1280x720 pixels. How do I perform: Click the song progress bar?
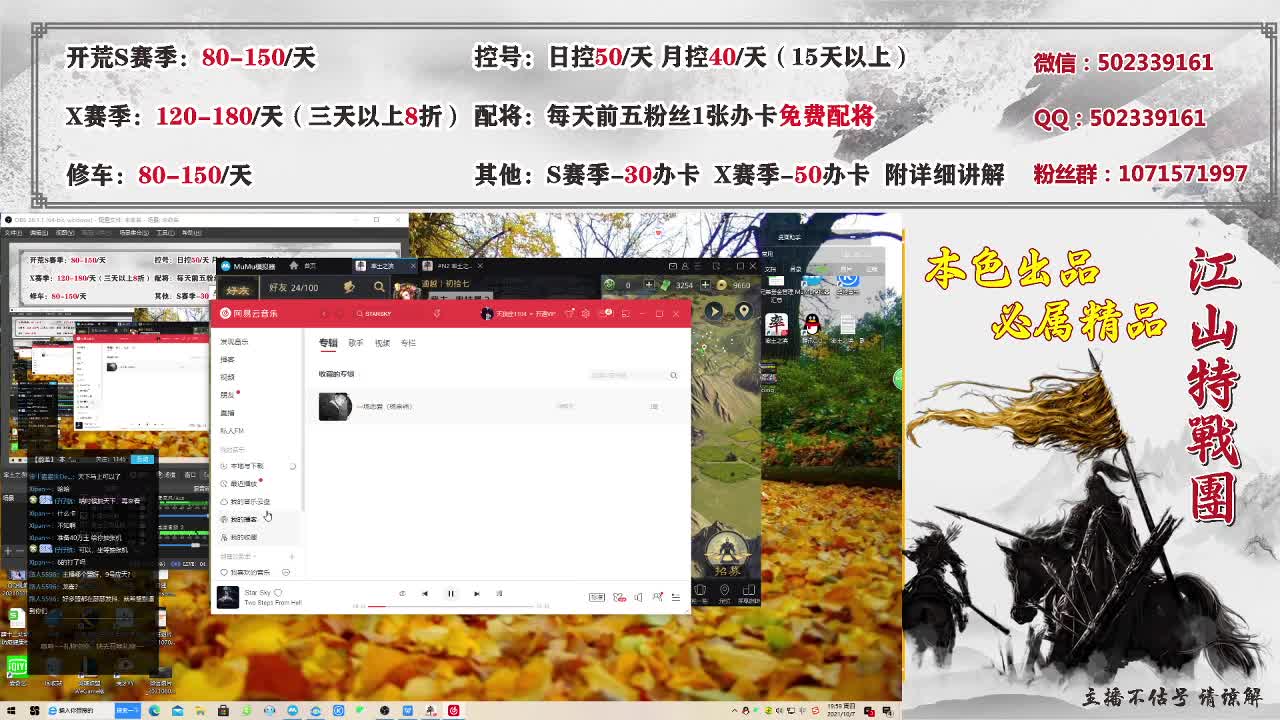point(450,605)
